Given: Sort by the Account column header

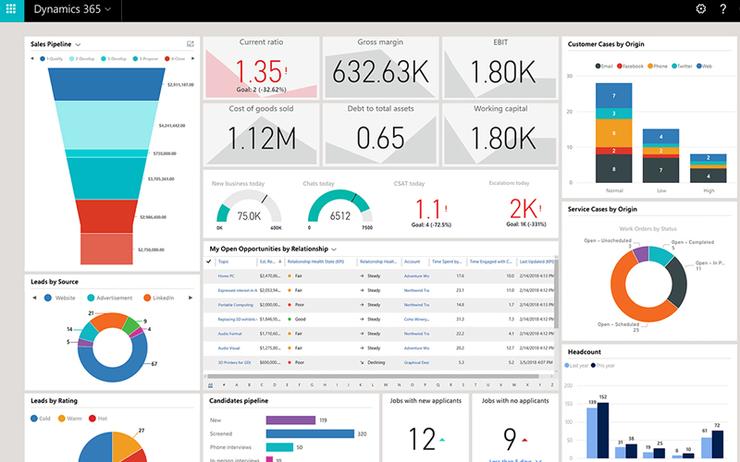Looking at the screenshot, I should click(x=411, y=260).
